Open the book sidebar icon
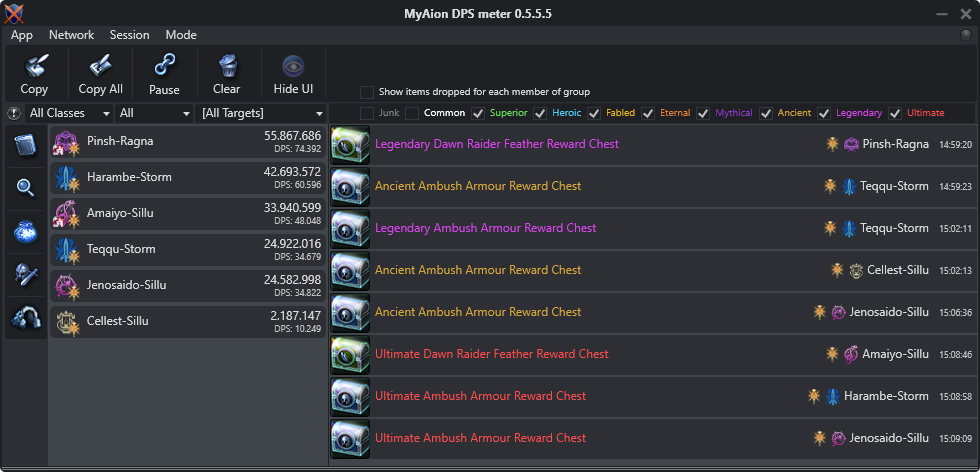This screenshot has height=472, width=980. [26, 145]
